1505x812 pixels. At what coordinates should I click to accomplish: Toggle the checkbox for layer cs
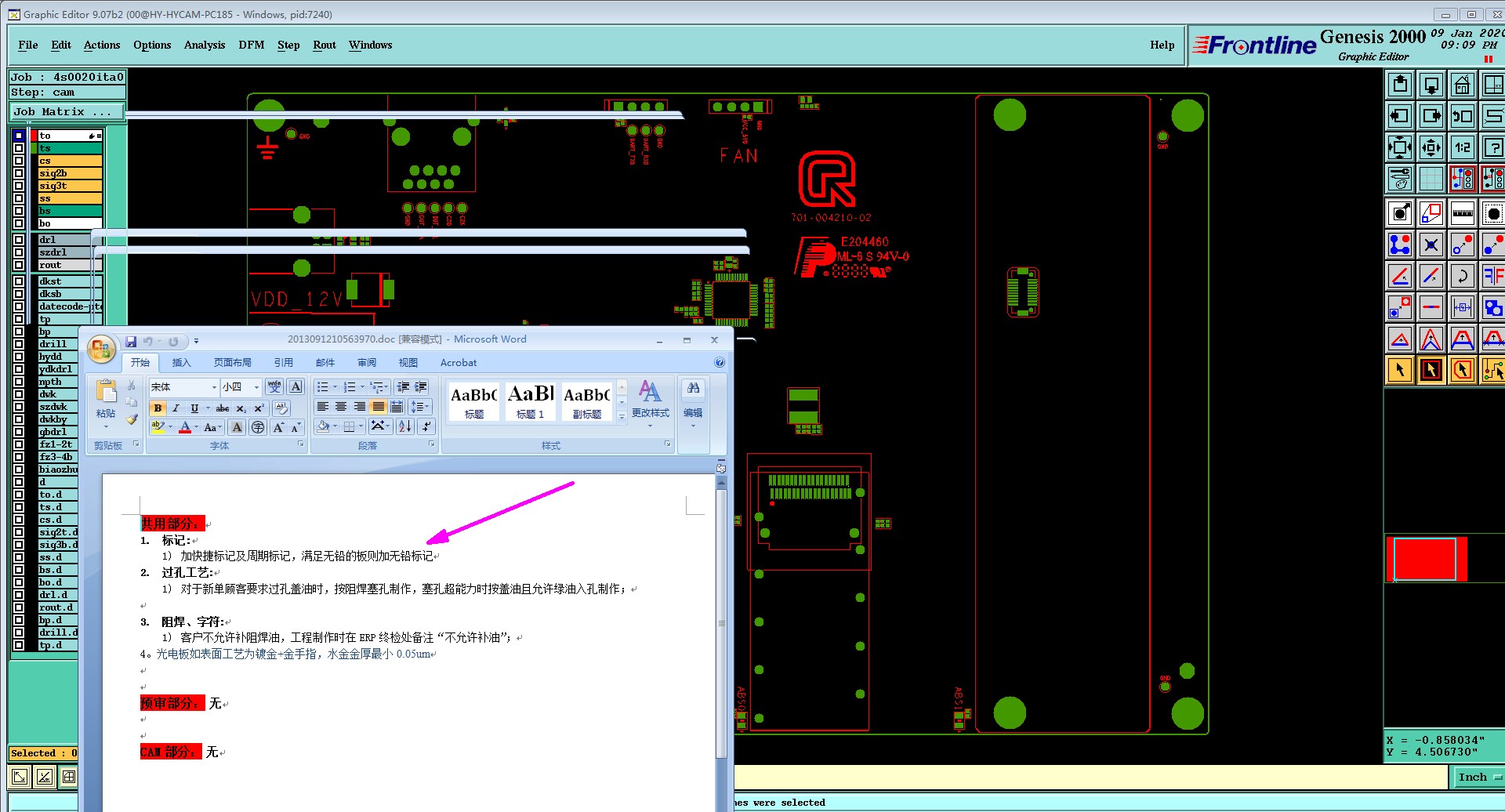click(19, 161)
